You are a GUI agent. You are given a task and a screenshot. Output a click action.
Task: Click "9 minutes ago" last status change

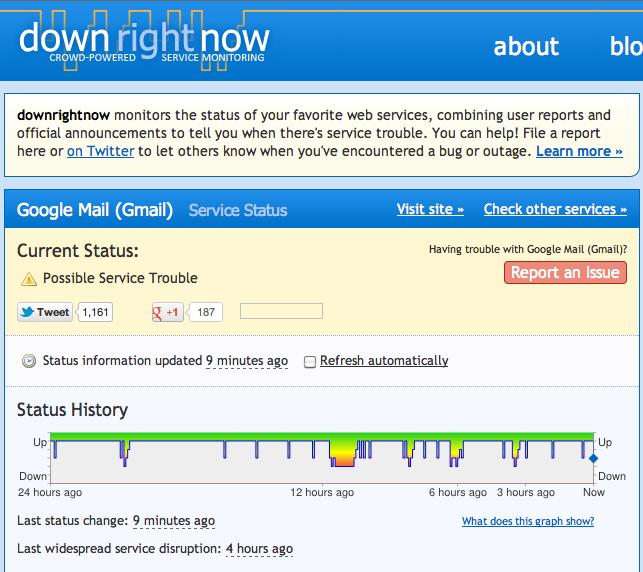pos(174,521)
